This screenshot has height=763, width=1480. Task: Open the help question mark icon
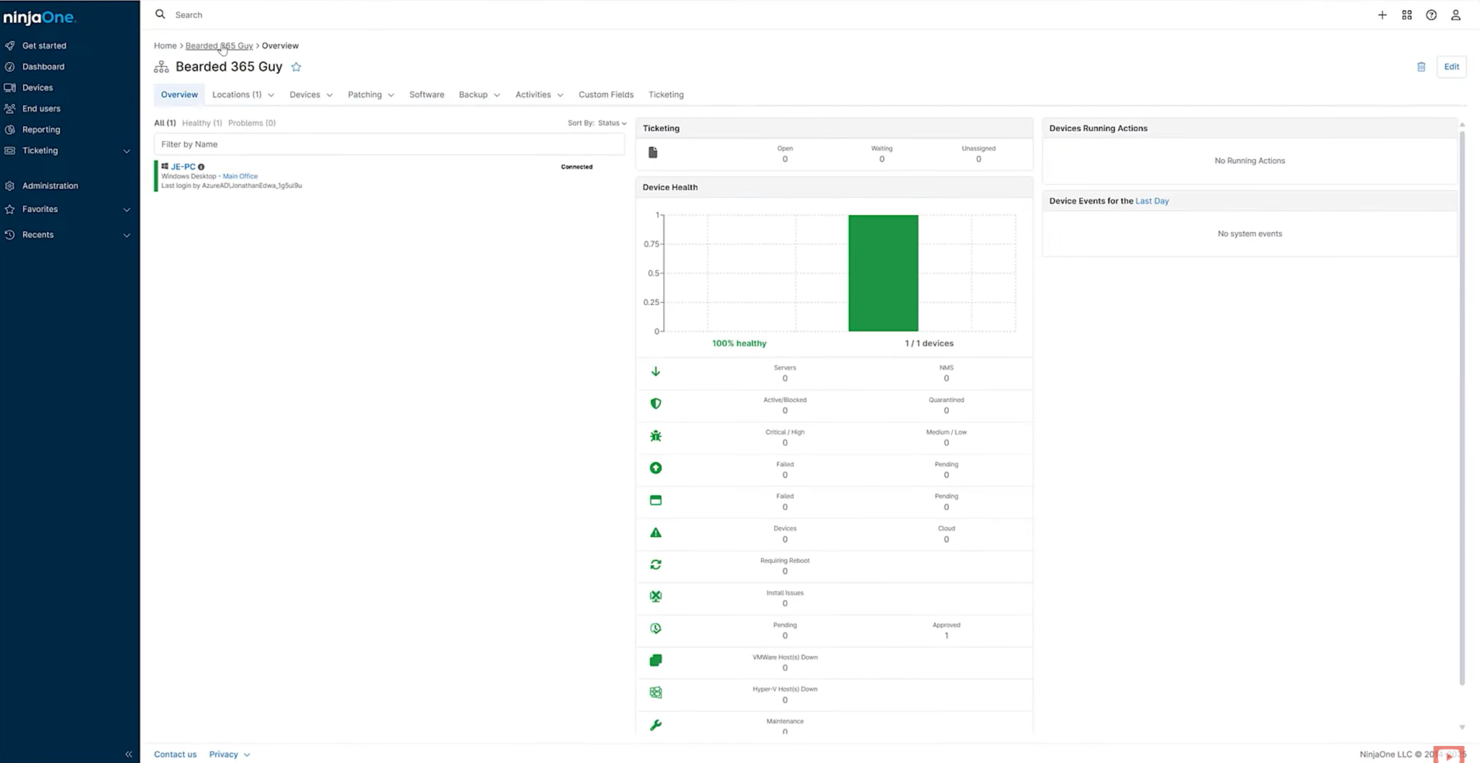(x=1431, y=15)
